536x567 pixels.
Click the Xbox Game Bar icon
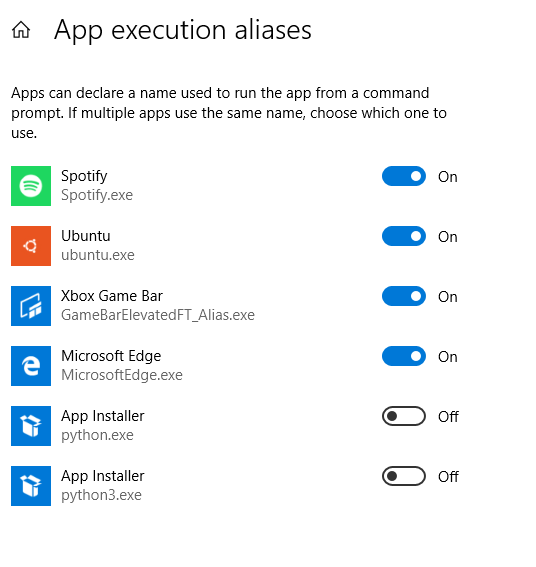(31, 306)
